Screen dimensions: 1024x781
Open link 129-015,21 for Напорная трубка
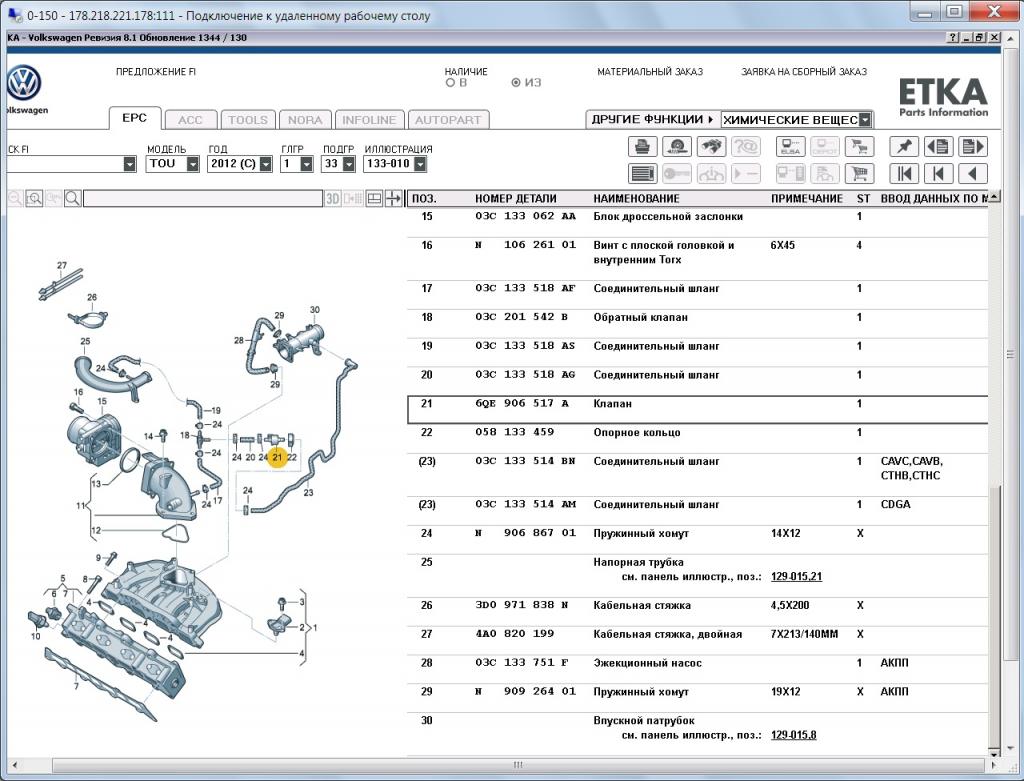tap(796, 577)
